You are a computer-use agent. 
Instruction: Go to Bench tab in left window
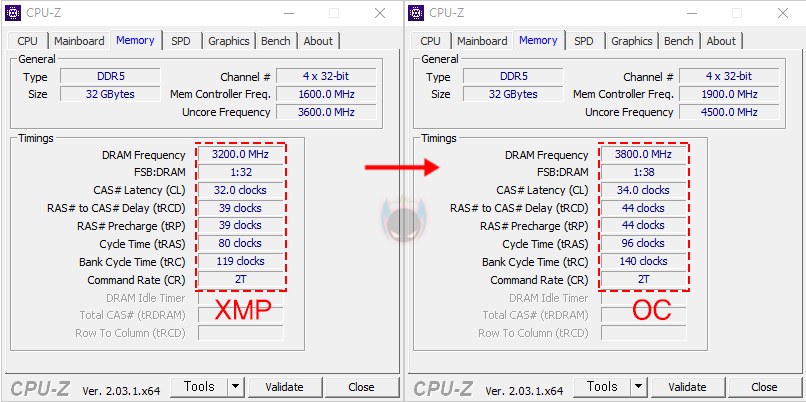point(276,41)
